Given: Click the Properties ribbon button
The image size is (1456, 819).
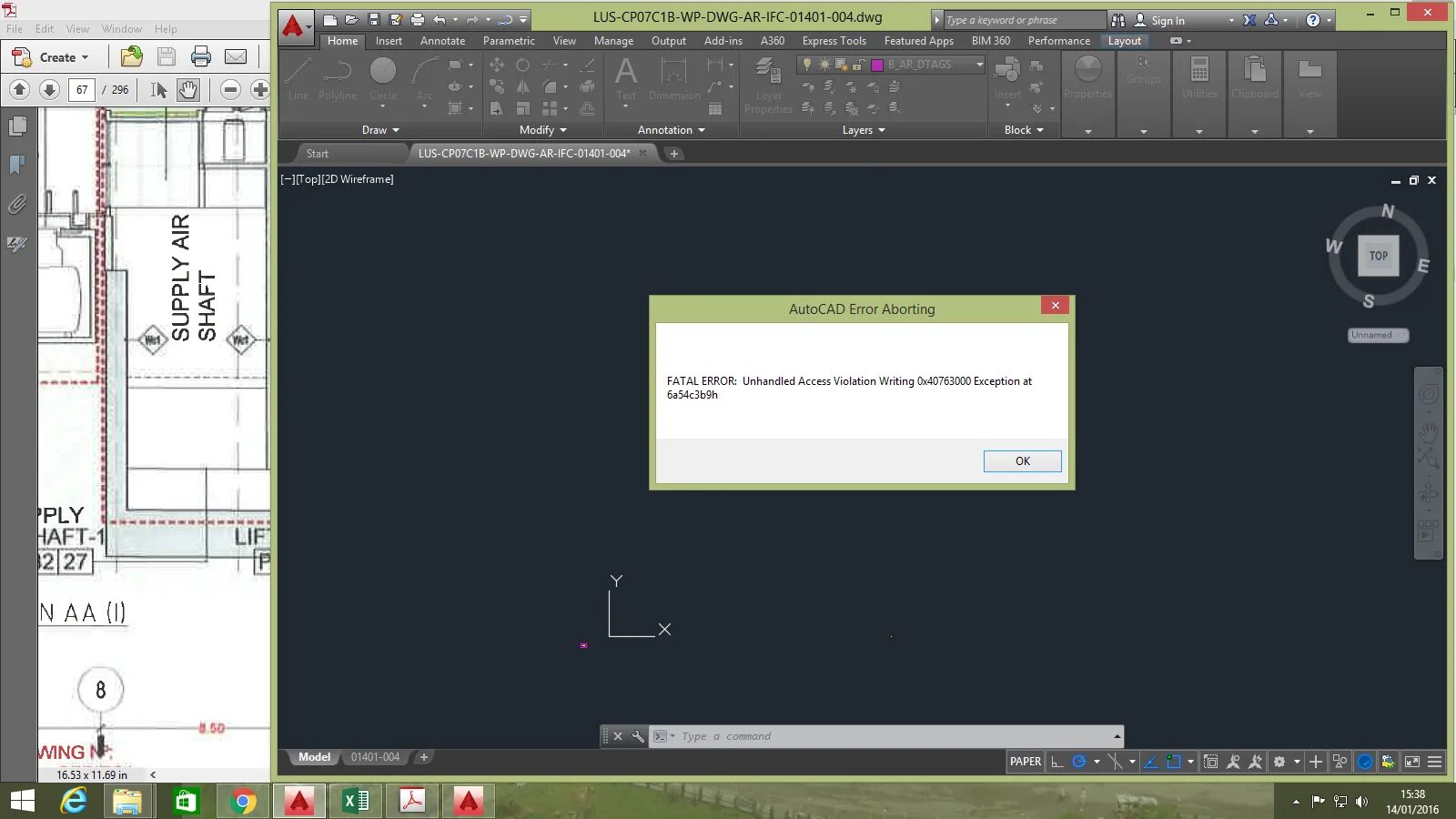Looking at the screenshot, I should [1087, 78].
